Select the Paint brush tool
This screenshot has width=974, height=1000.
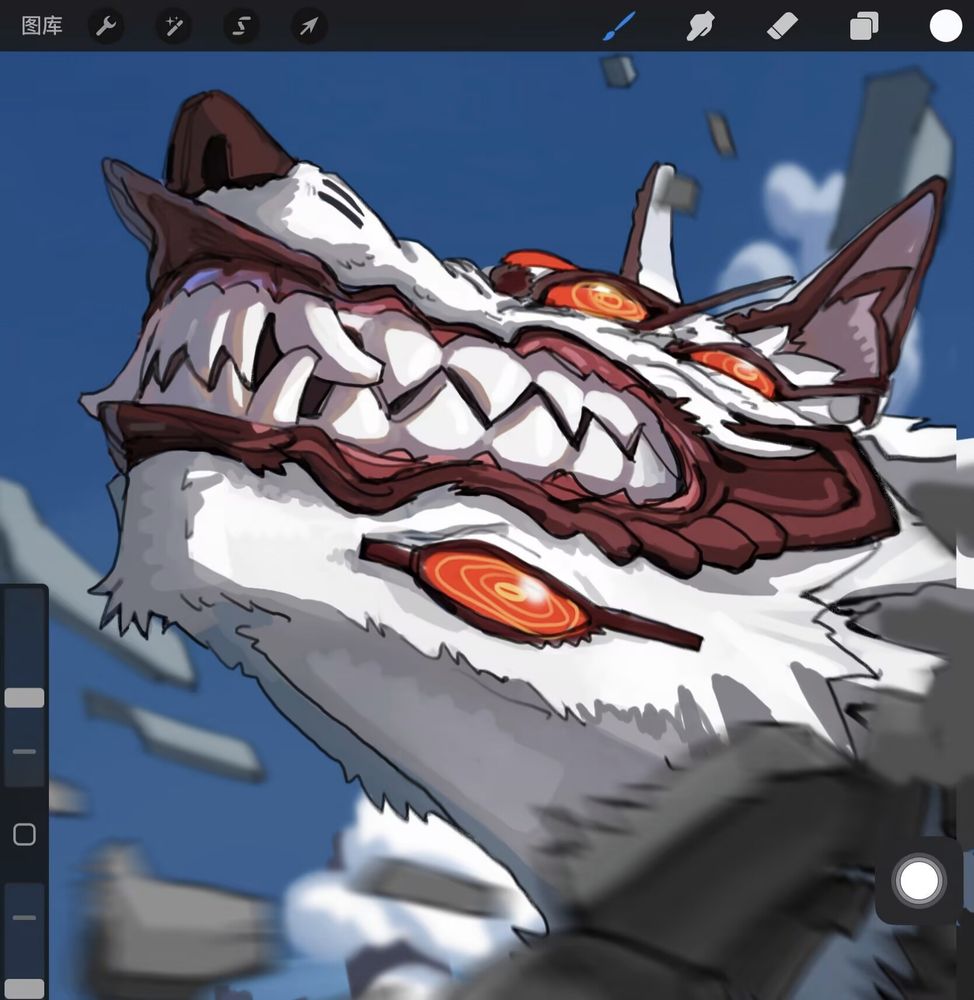pyautogui.click(x=619, y=26)
